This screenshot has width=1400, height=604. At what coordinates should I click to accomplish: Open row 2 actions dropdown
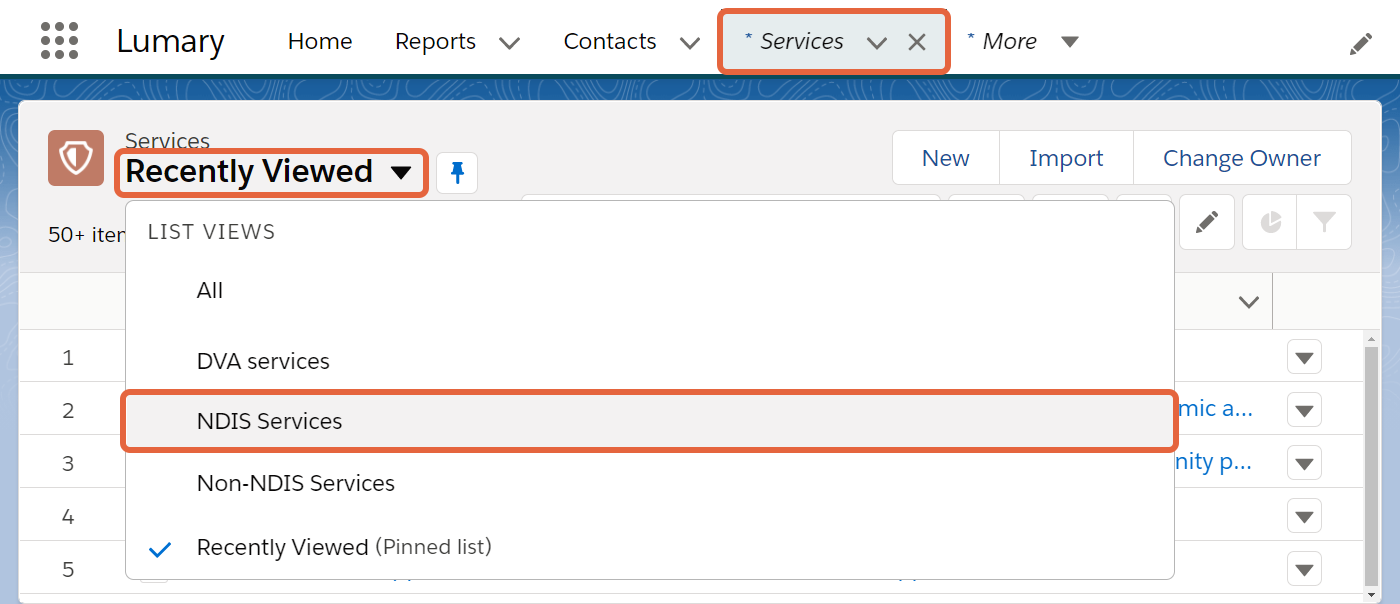click(x=1304, y=410)
